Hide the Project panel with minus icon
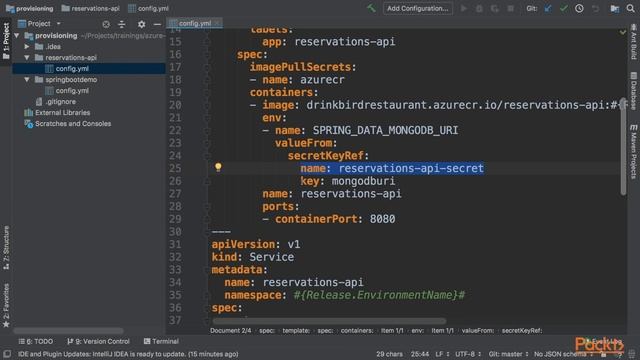The width and height of the screenshot is (640, 360). (x=157, y=24)
